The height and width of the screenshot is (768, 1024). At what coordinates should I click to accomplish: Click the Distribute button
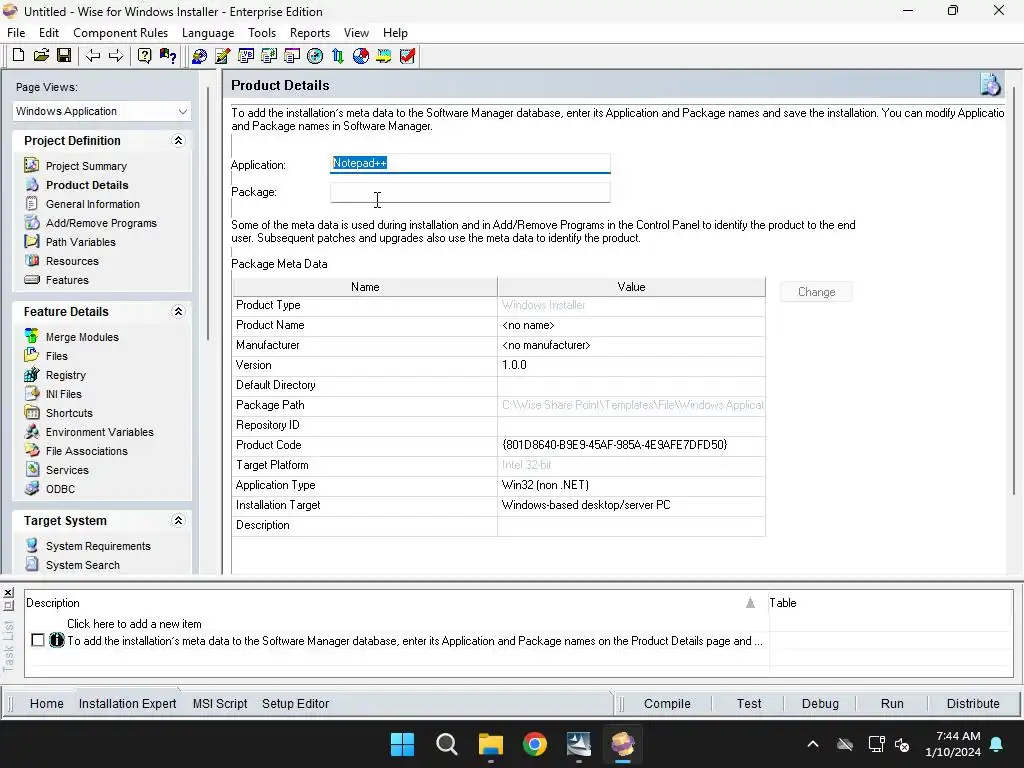pyautogui.click(x=973, y=703)
